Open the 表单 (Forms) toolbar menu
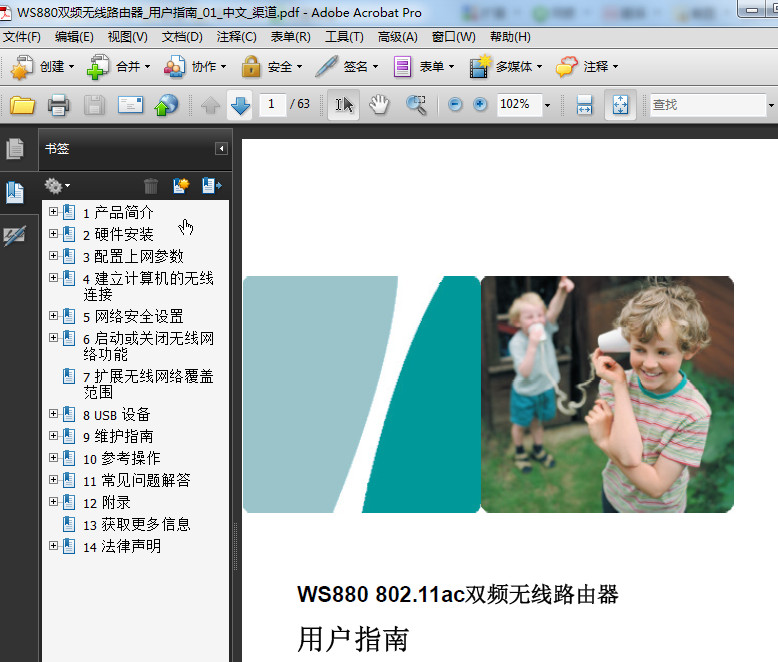The image size is (778, 662). (423, 66)
